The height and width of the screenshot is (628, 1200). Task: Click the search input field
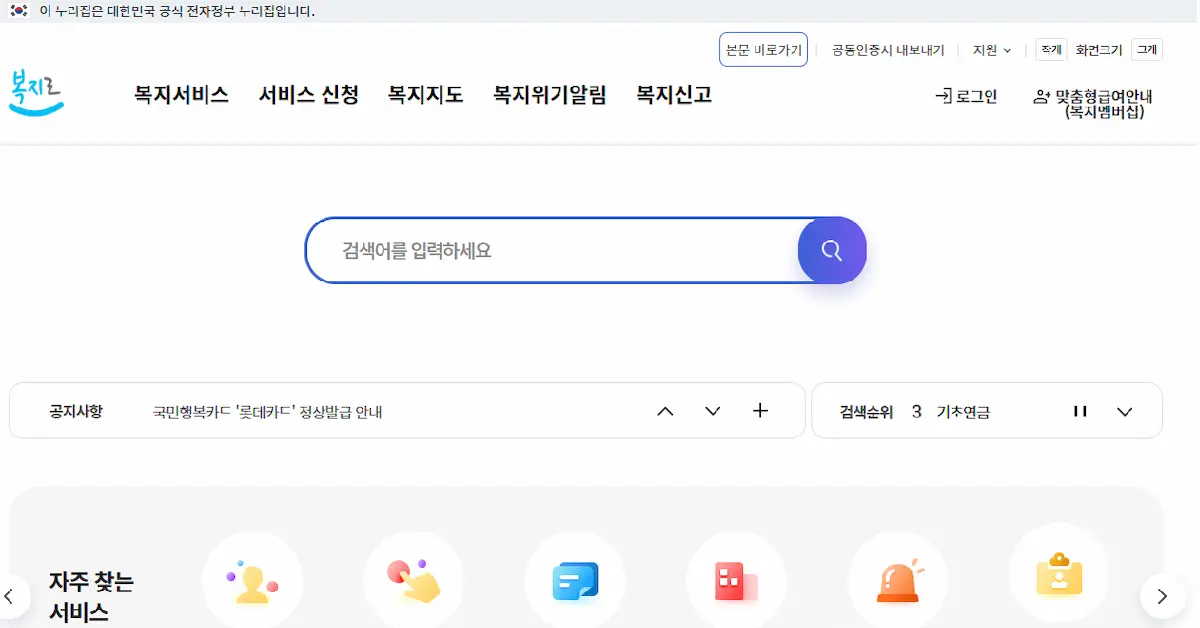coord(552,250)
